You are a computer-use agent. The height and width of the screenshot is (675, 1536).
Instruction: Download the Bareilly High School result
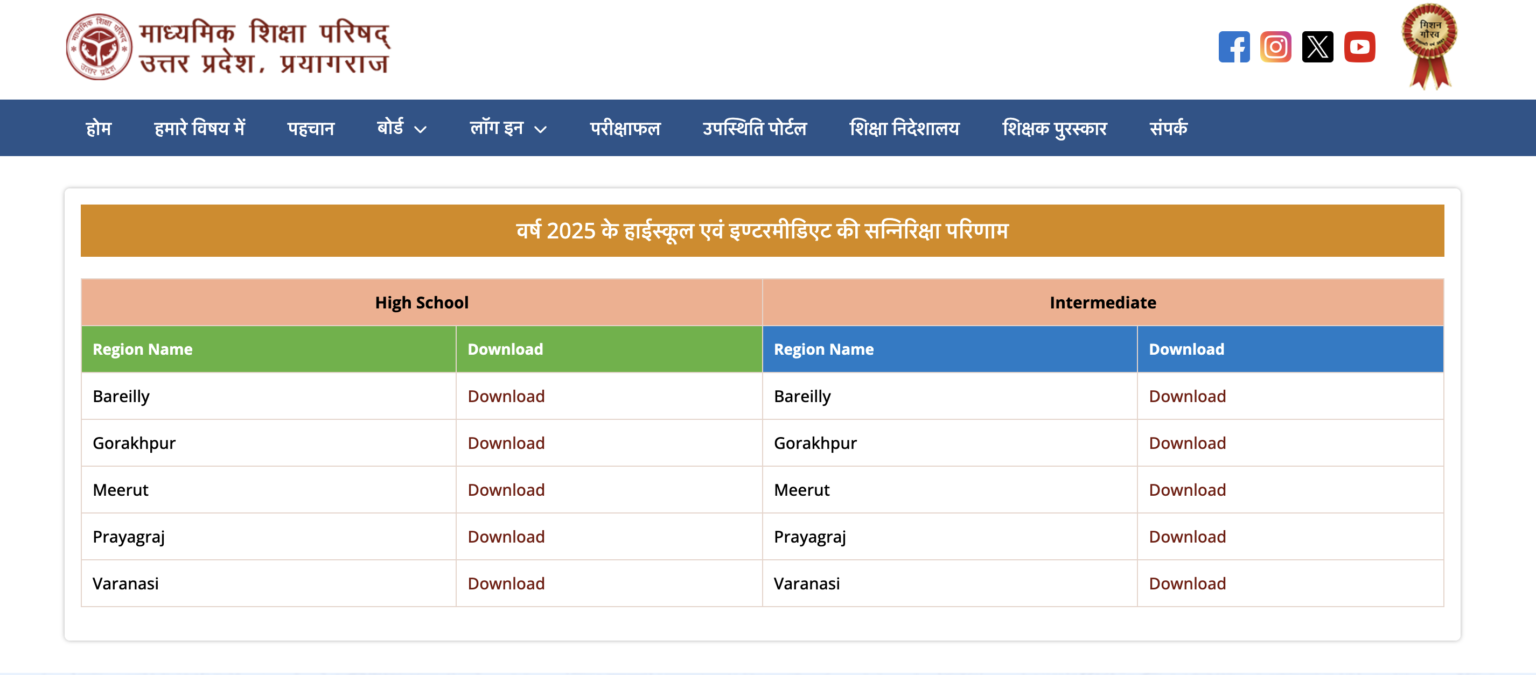(506, 396)
